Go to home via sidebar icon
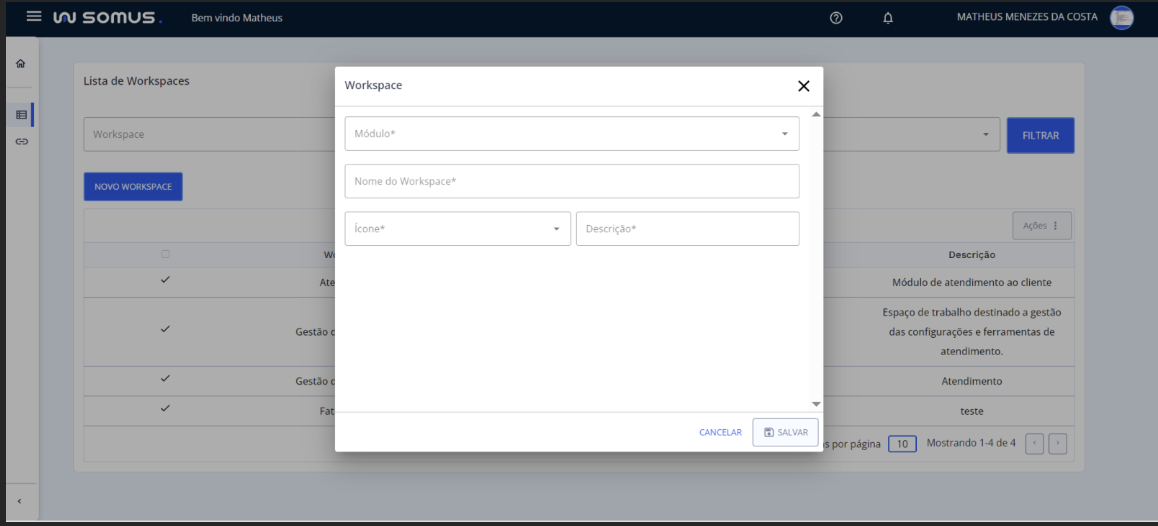 [21, 64]
